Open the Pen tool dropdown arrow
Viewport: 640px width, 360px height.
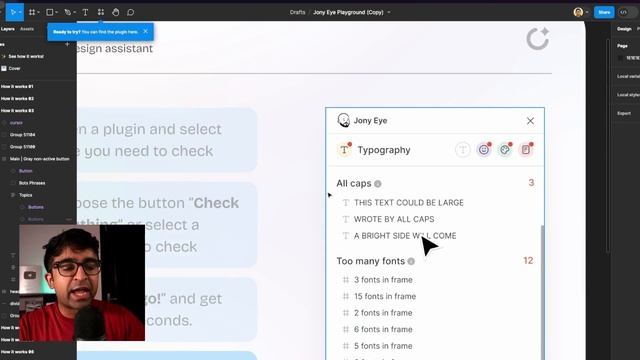(74, 13)
